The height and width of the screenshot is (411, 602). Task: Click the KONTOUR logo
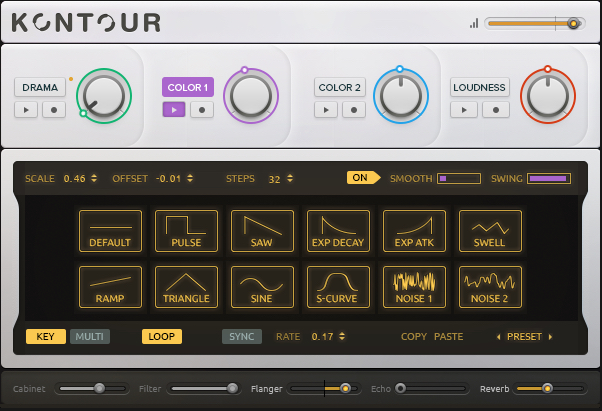point(86,23)
